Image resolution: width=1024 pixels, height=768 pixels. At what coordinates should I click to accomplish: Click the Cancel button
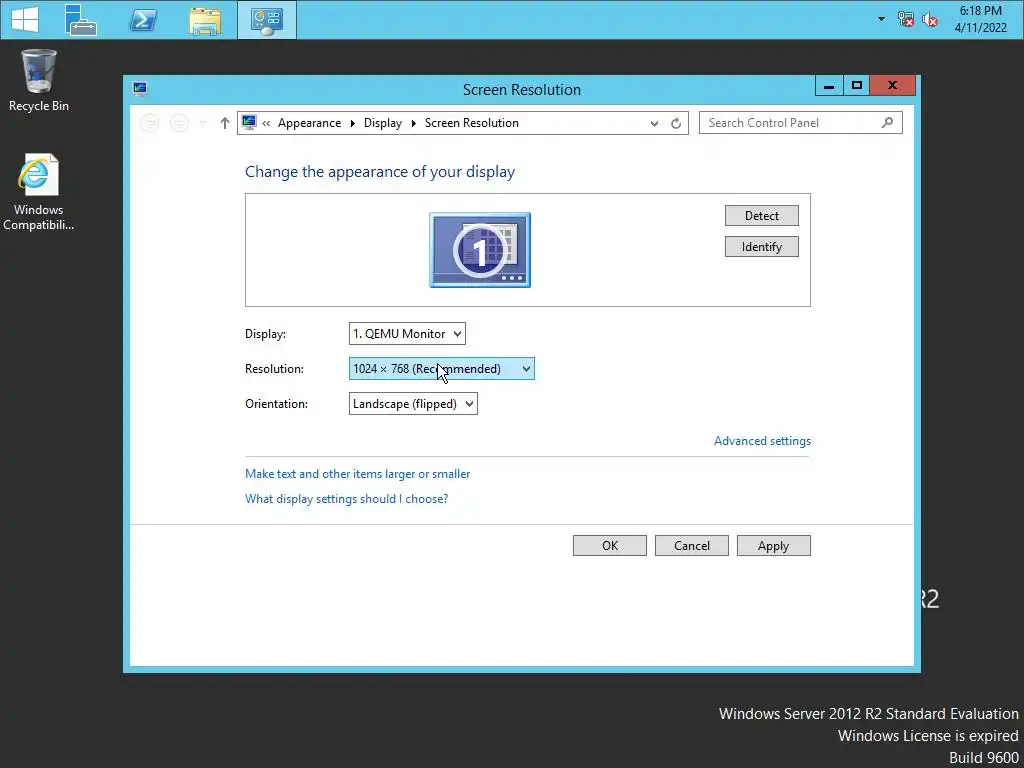coord(692,546)
